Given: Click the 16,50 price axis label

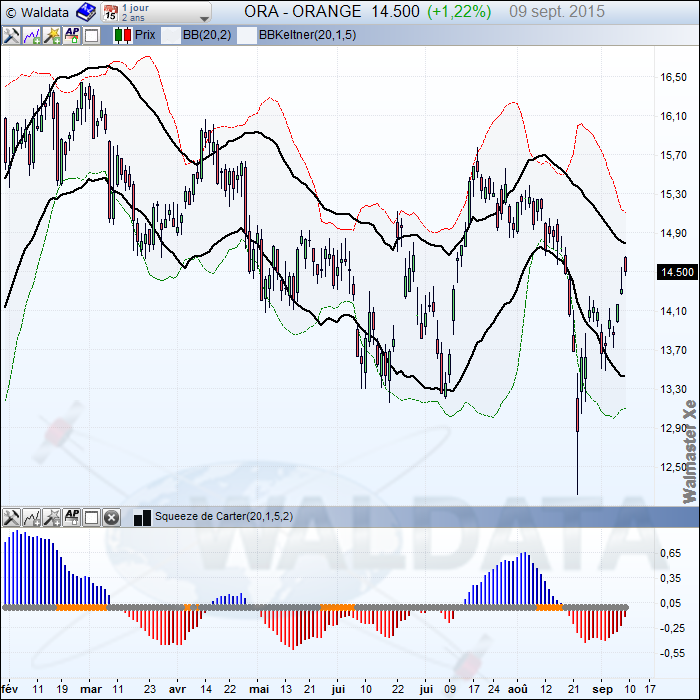Looking at the screenshot, I should point(674,77).
